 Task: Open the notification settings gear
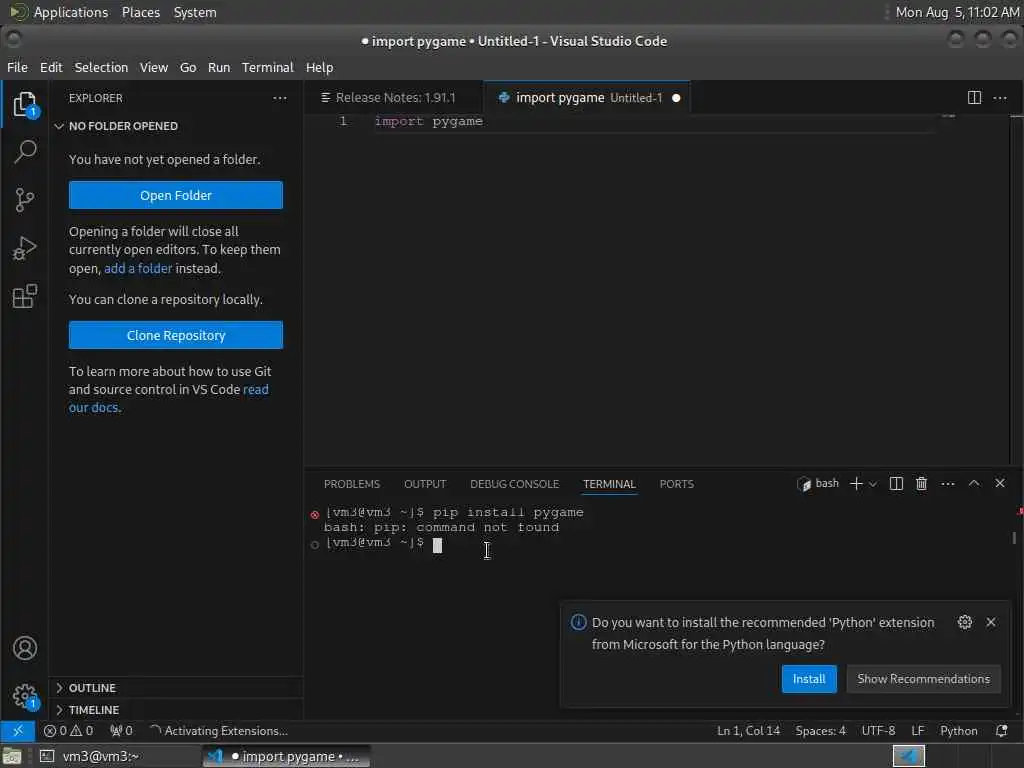coord(965,622)
